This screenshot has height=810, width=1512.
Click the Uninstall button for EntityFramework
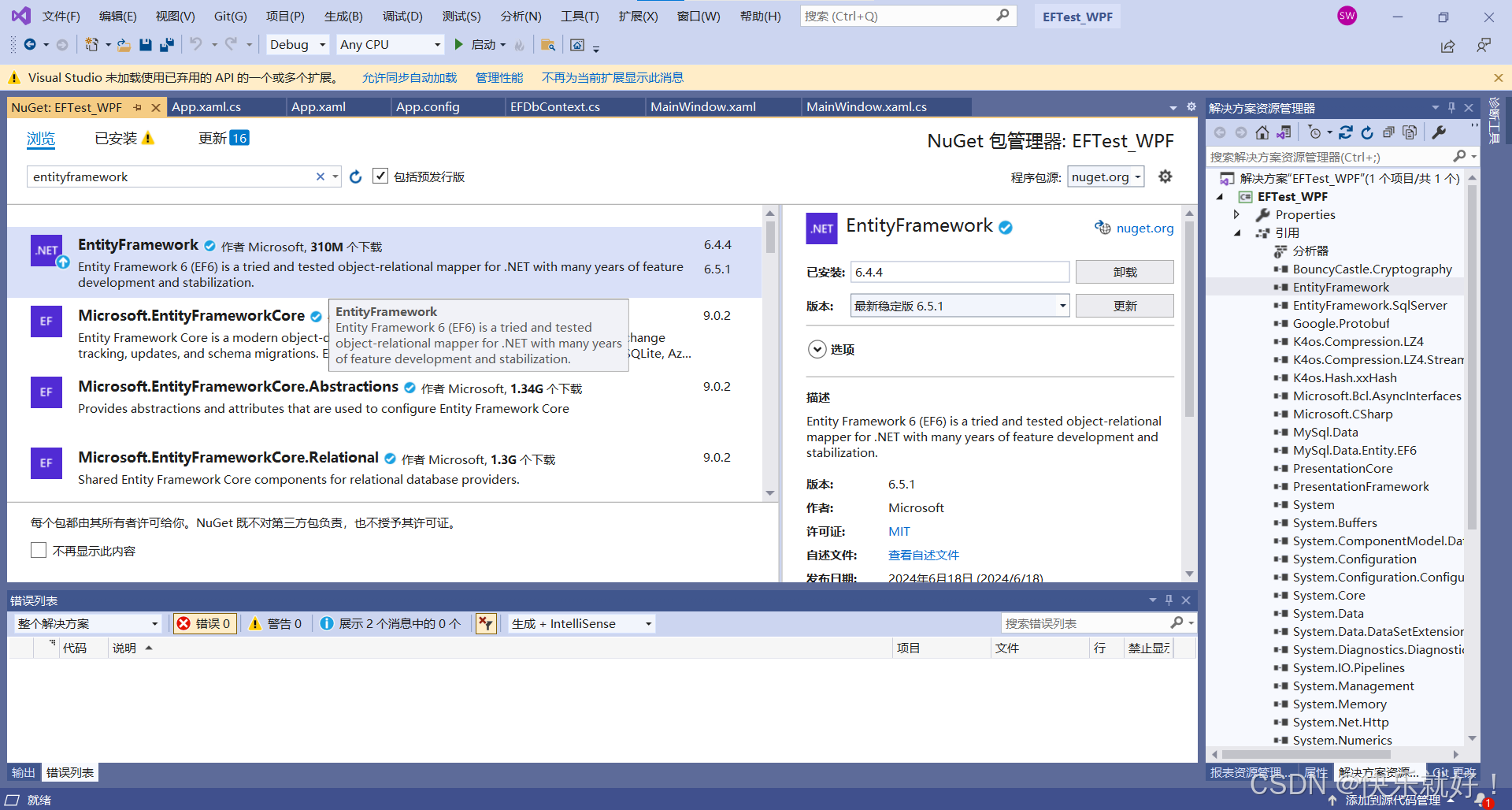[1125, 272]
